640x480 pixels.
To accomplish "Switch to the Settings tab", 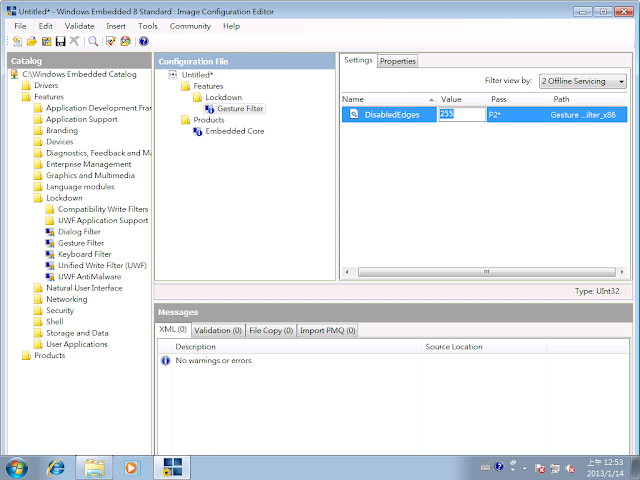I will (x=358, y=60).
